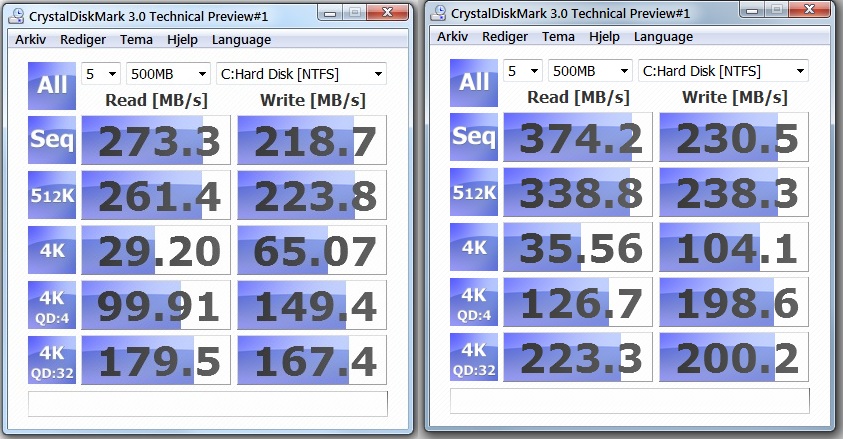Click the 4K QD:32 write value 167.4
The image size is (843, 439).
(x=312, y=360)
